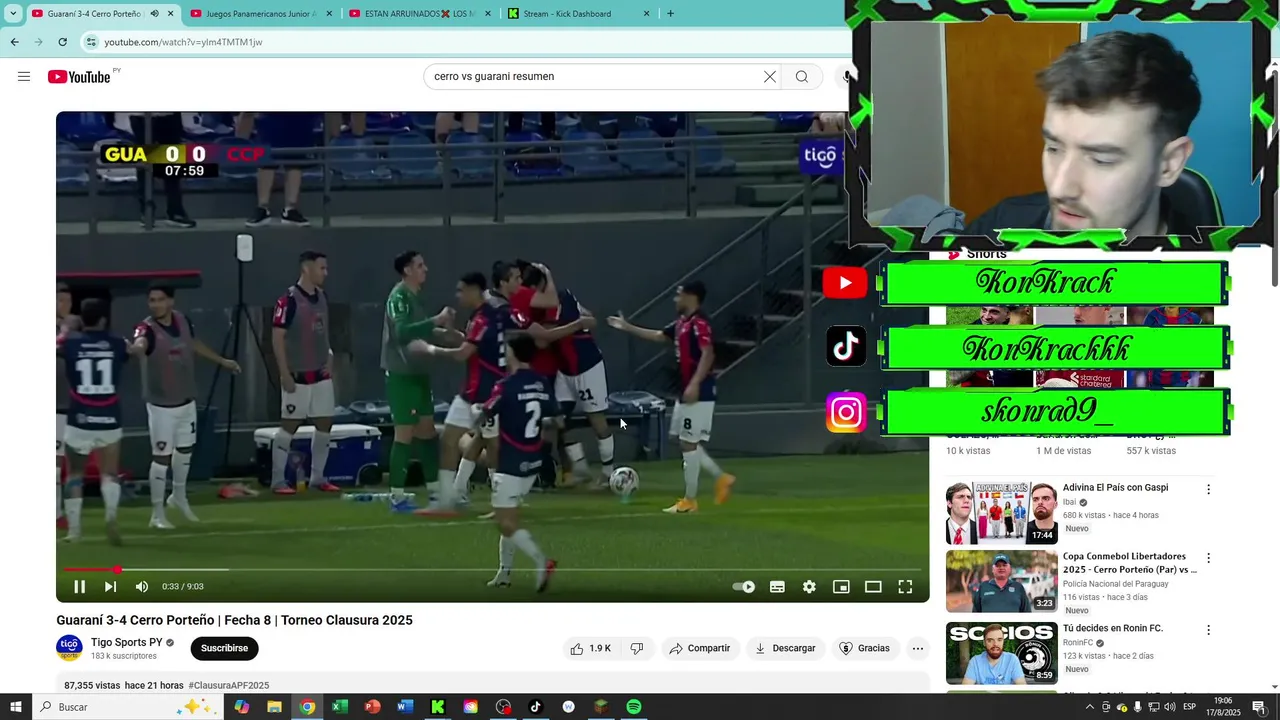This screenshot has width=1280, height=720.
Task: Seek on the video progress bar
Action: [492, 570]
